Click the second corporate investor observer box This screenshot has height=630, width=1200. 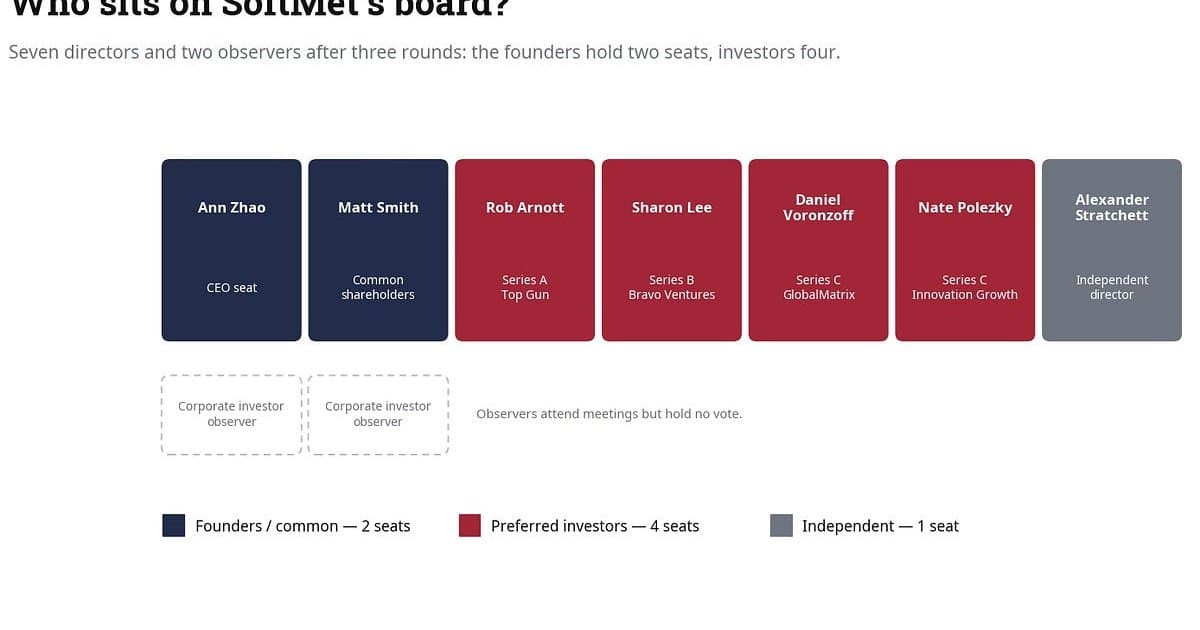[x=378, y=415]
